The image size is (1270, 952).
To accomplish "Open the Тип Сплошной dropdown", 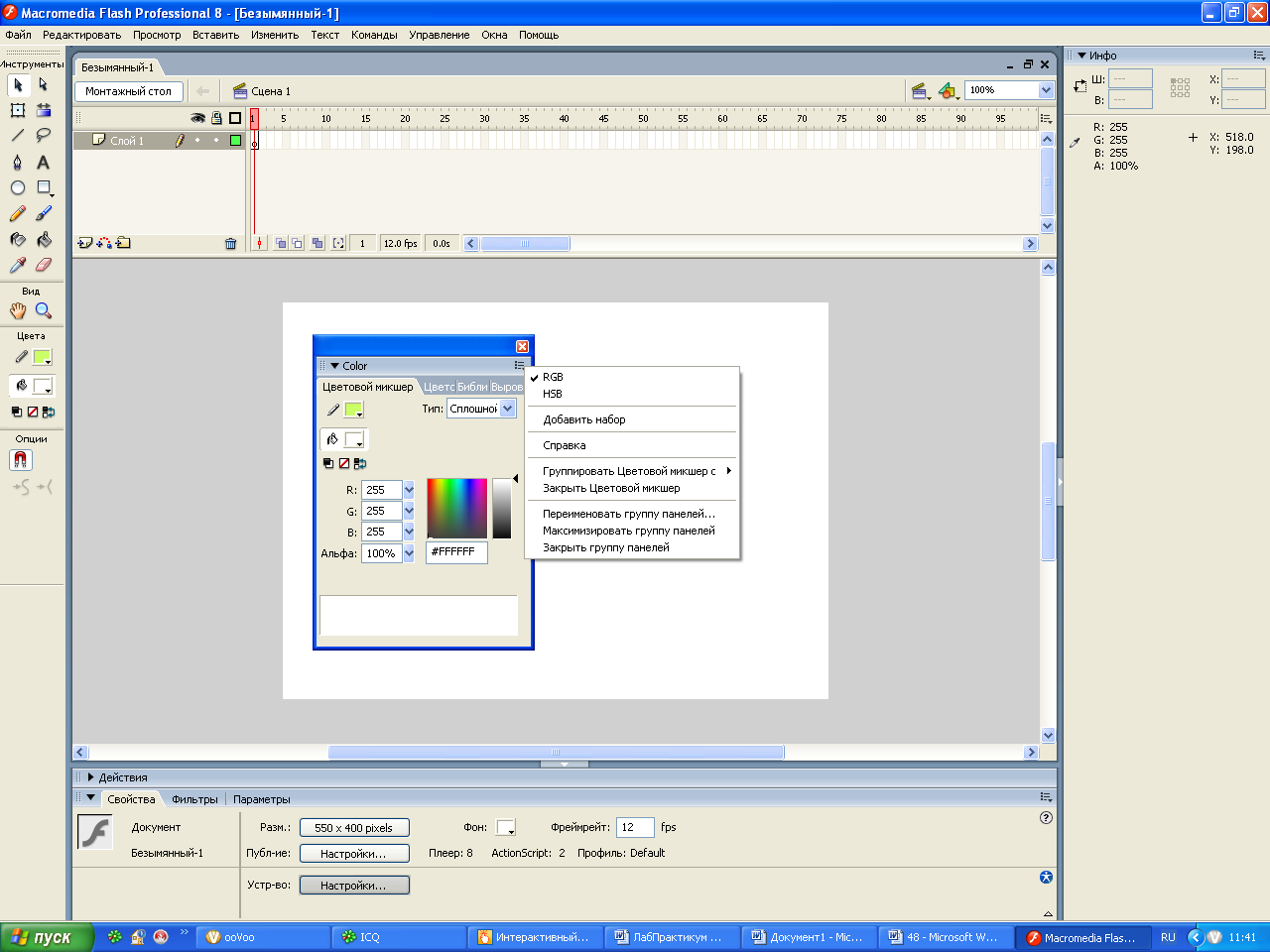I will tap(508, 409).
